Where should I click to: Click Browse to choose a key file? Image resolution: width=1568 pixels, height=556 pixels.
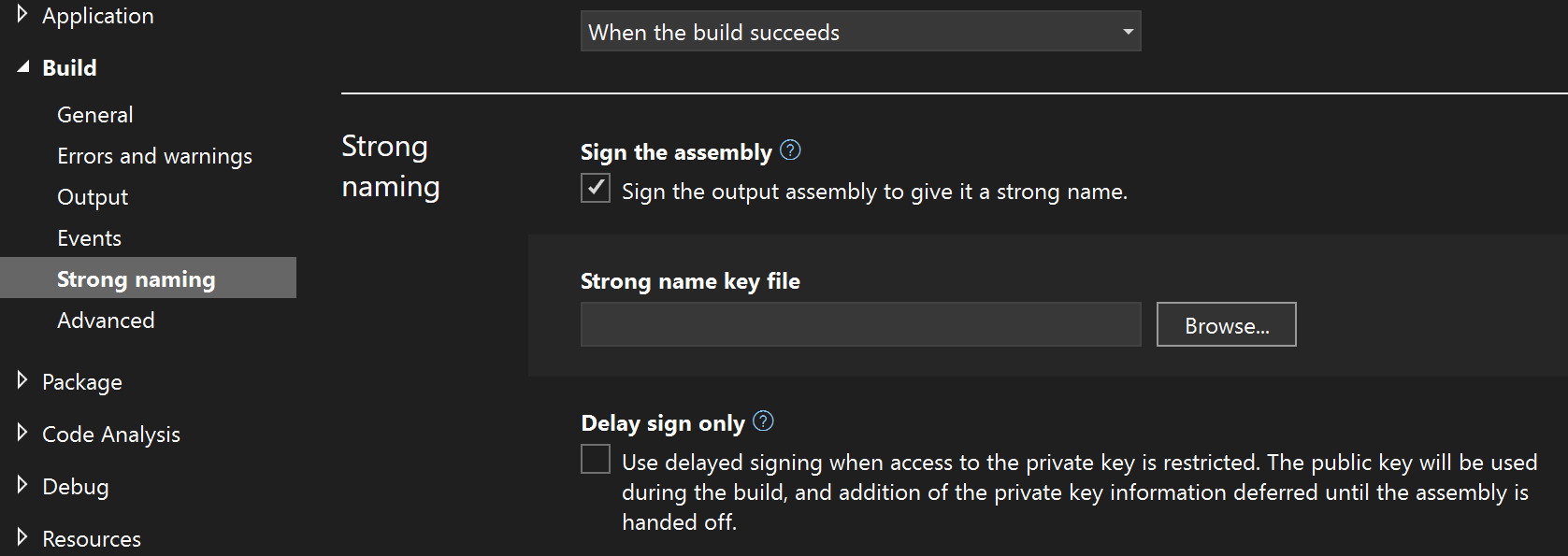point(1226,324)
